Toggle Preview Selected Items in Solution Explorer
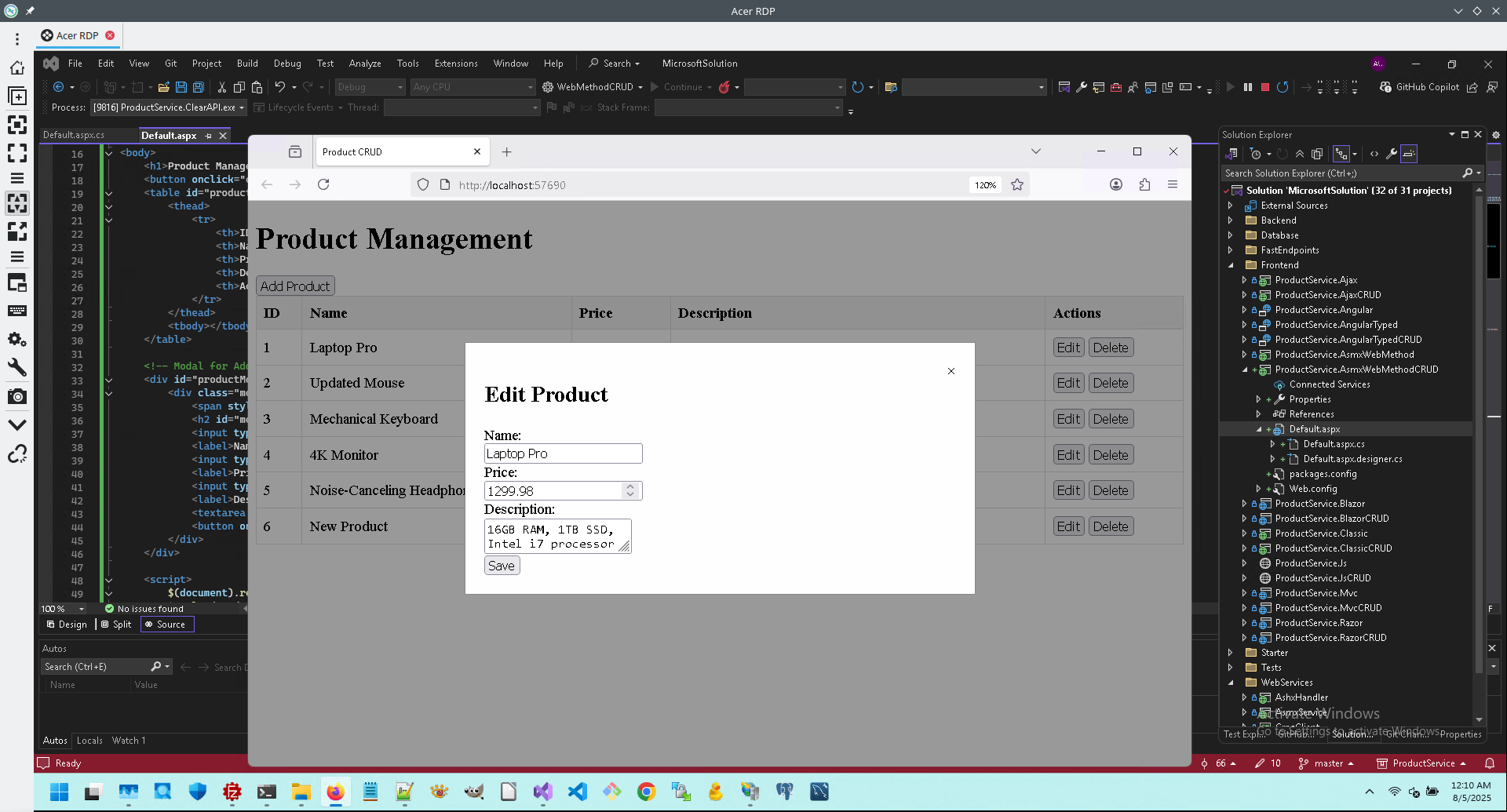1507x812 pixels. coord(1409,154)
